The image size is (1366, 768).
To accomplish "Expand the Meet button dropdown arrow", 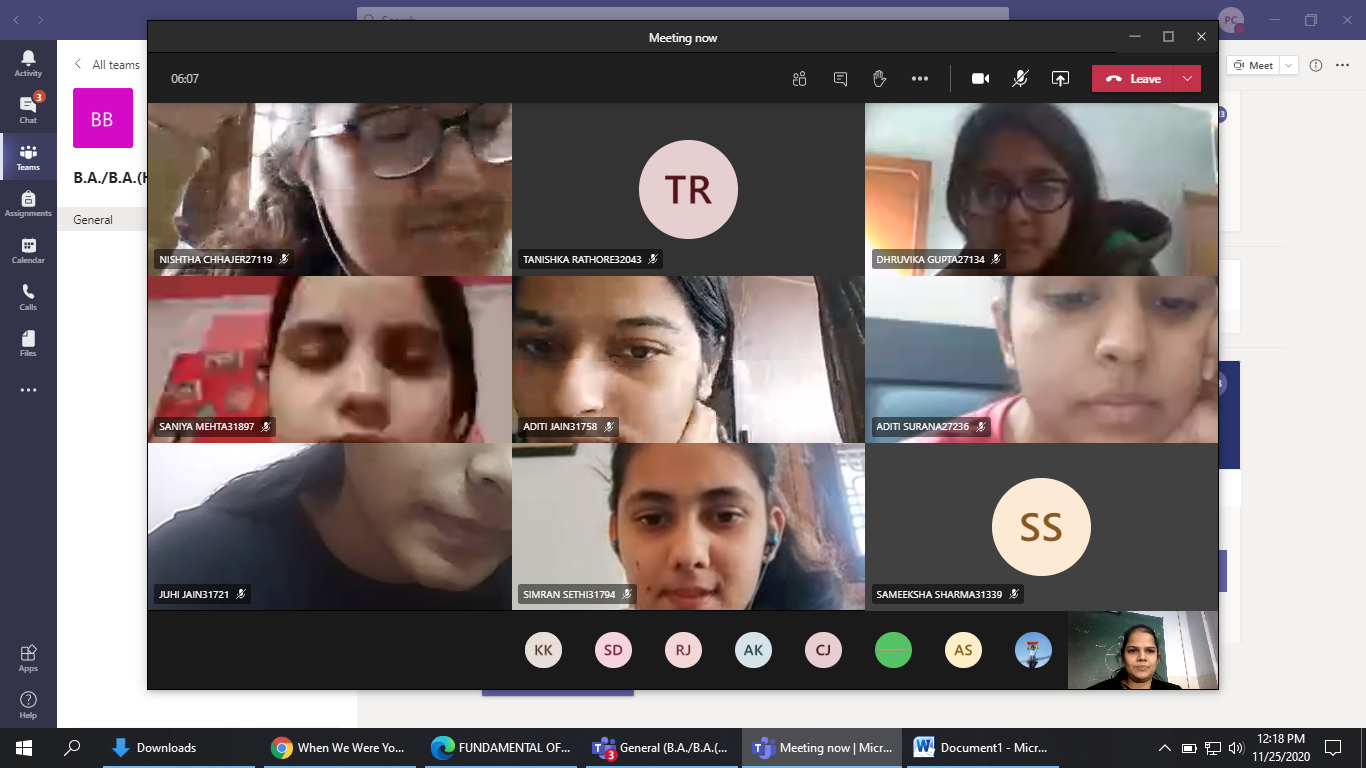I will click(x=1288, y=65).
